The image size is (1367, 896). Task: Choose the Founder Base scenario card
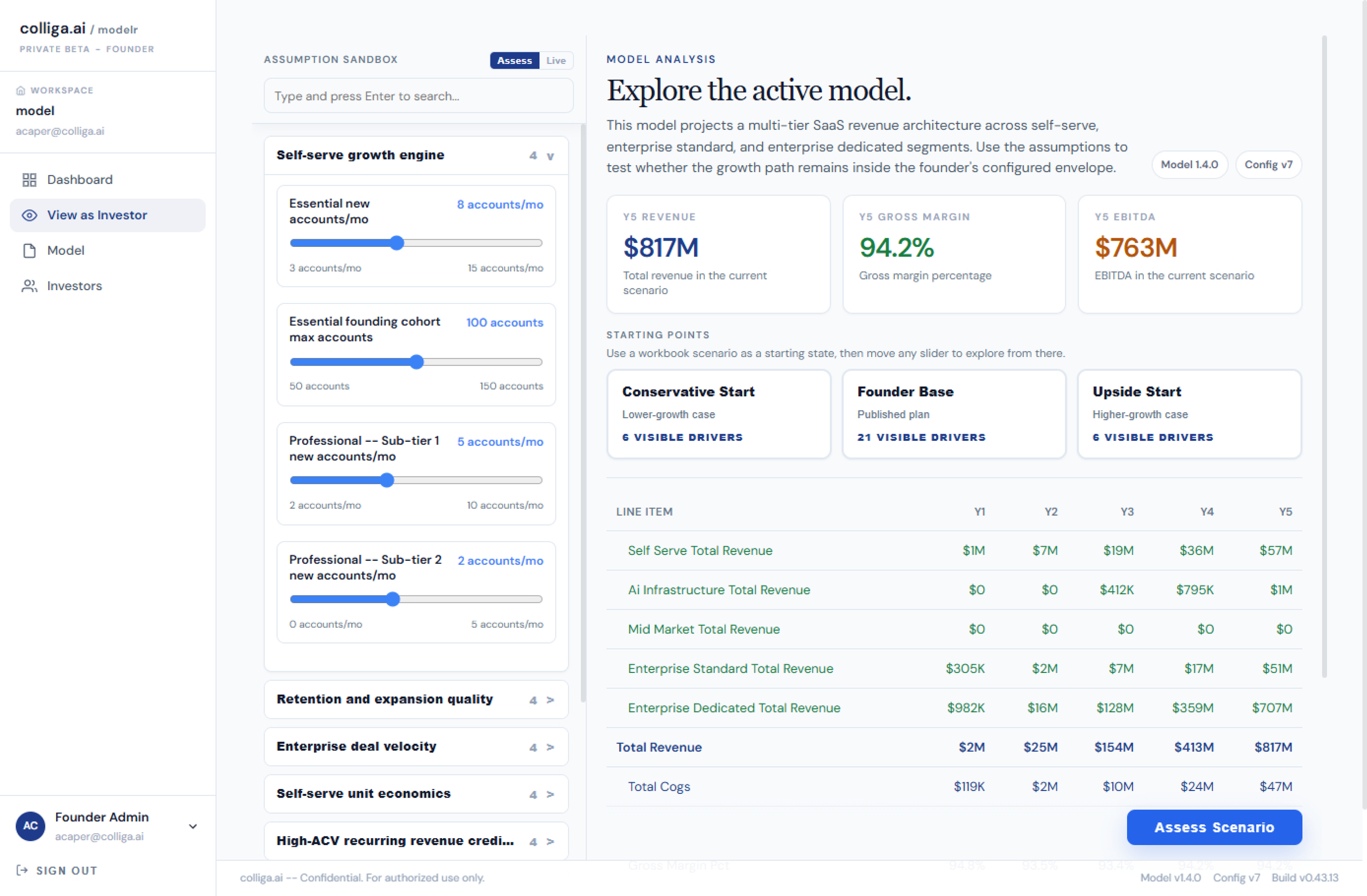954,414
